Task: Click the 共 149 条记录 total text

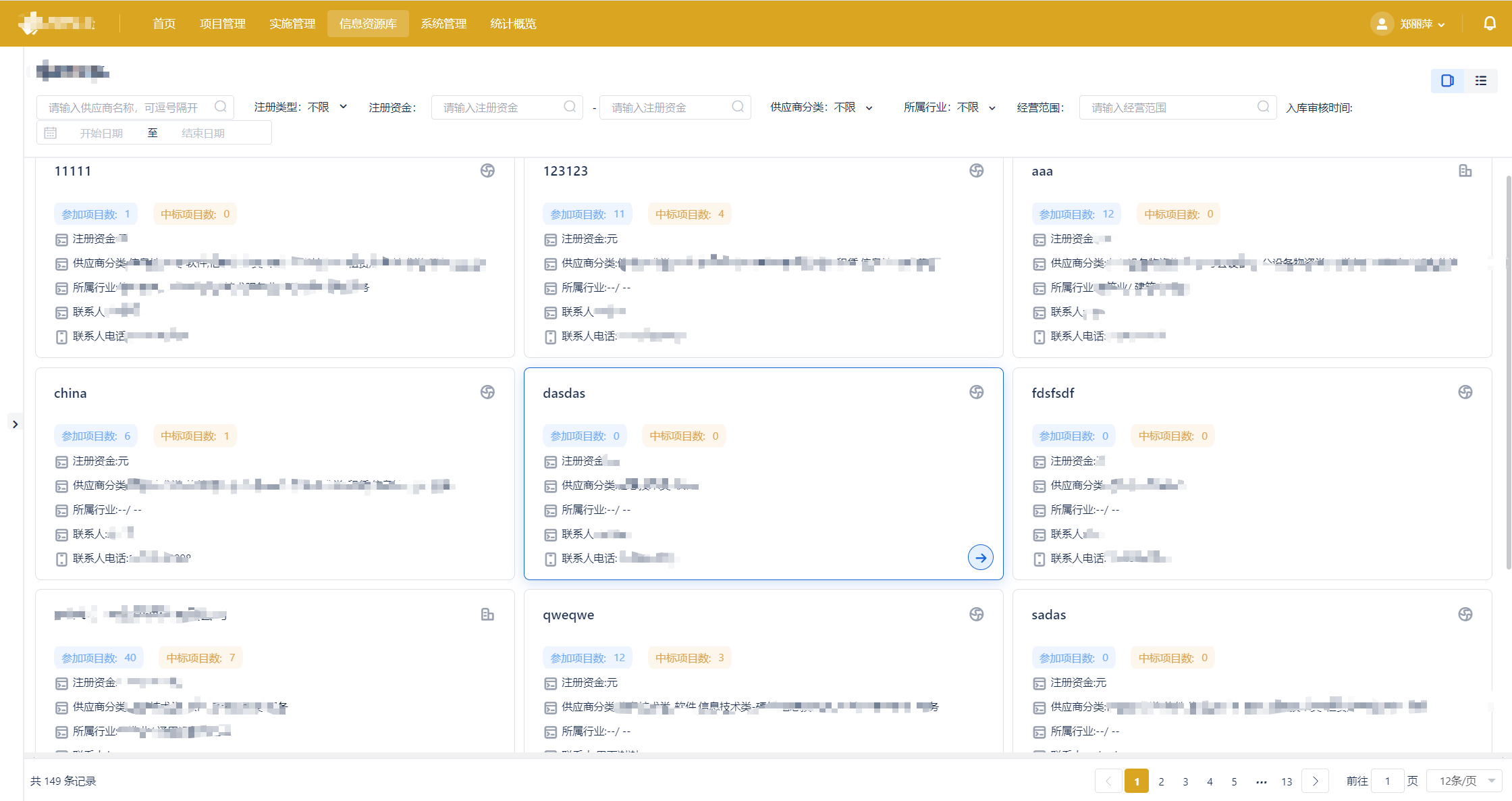Action: (x=63, y=781)
